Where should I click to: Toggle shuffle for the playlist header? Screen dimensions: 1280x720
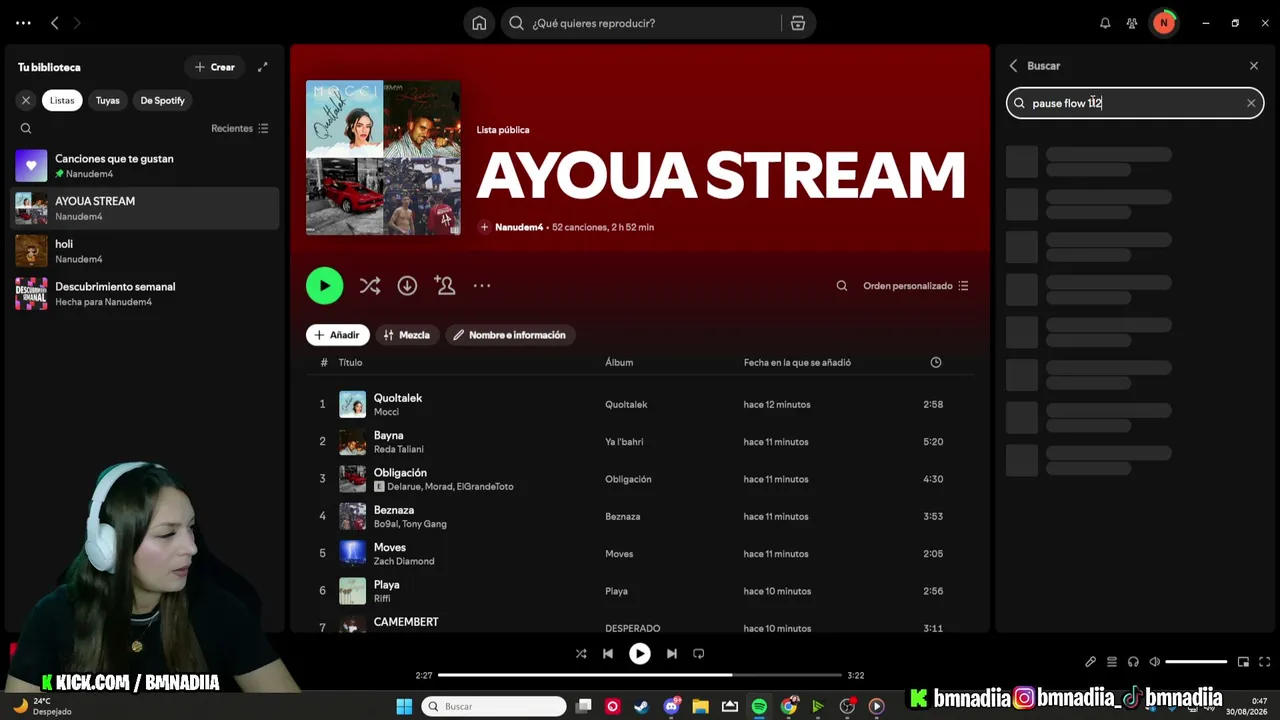[x=370, y=286]
